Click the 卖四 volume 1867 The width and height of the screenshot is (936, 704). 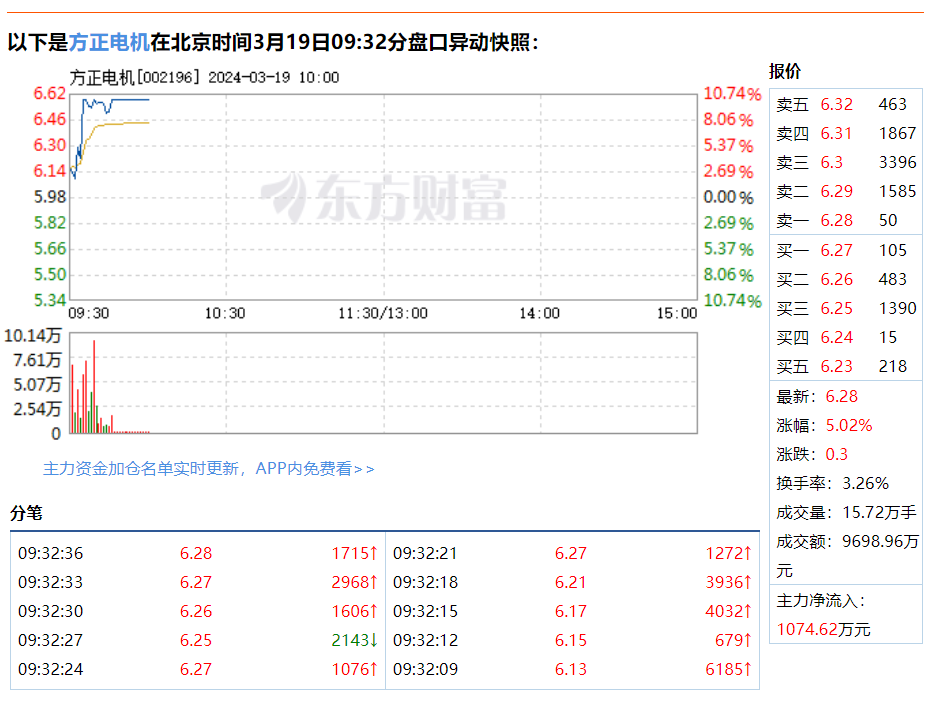click(897, 133)
